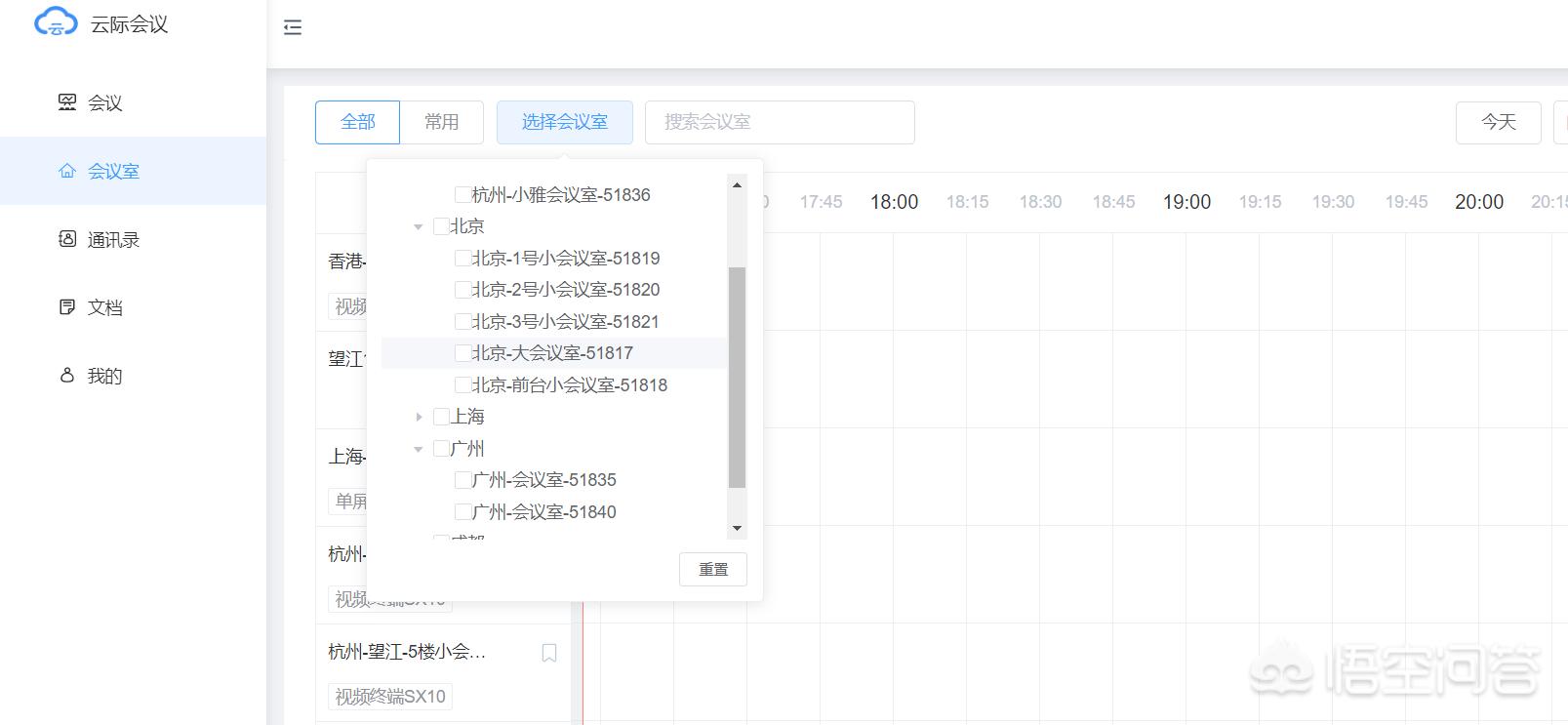Check 北京-大会议室-51817 checkbox

click(463, 353)
